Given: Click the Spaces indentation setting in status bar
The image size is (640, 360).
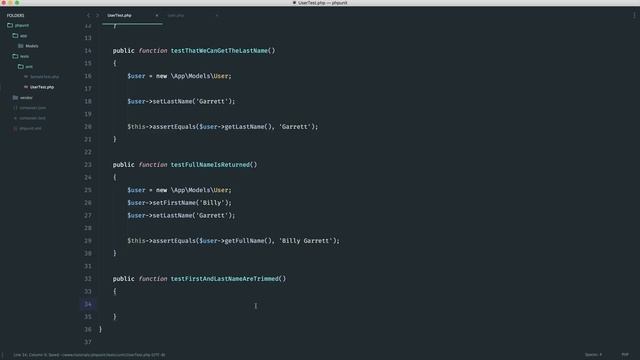Looking at the screenshot, I should pos(593,355).
